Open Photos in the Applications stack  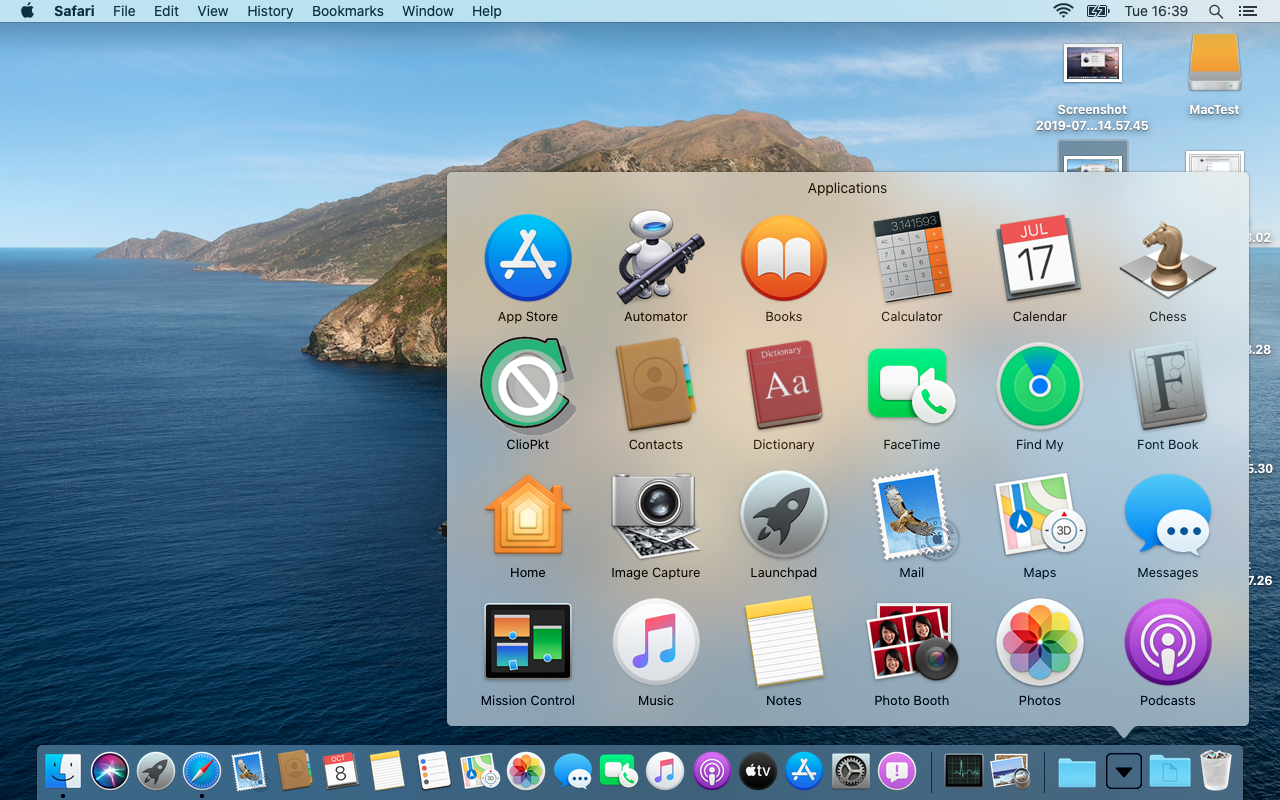tap(1040, 642)
